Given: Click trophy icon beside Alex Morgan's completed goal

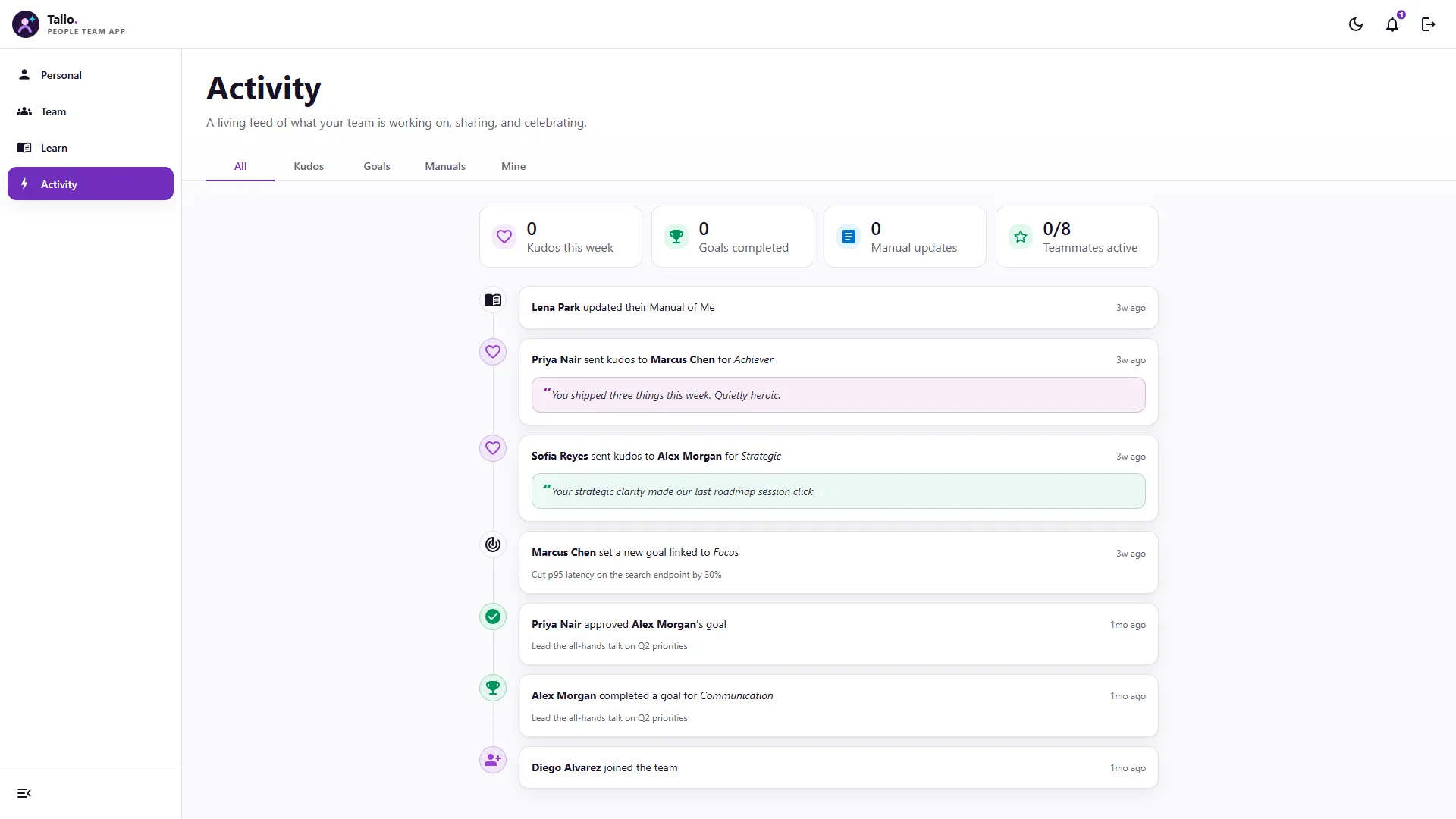Looking at the screenshot, I should coord(493,688).
